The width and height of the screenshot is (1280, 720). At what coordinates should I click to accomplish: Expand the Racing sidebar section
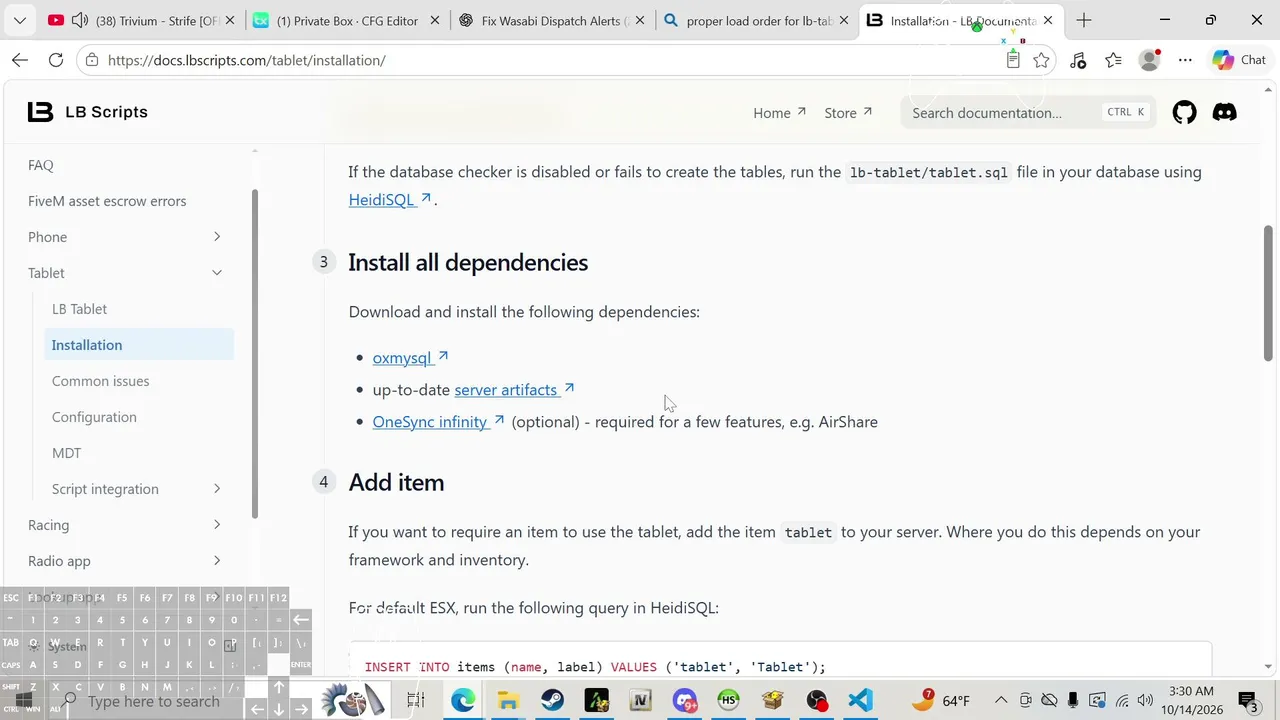tap(217, 525)
